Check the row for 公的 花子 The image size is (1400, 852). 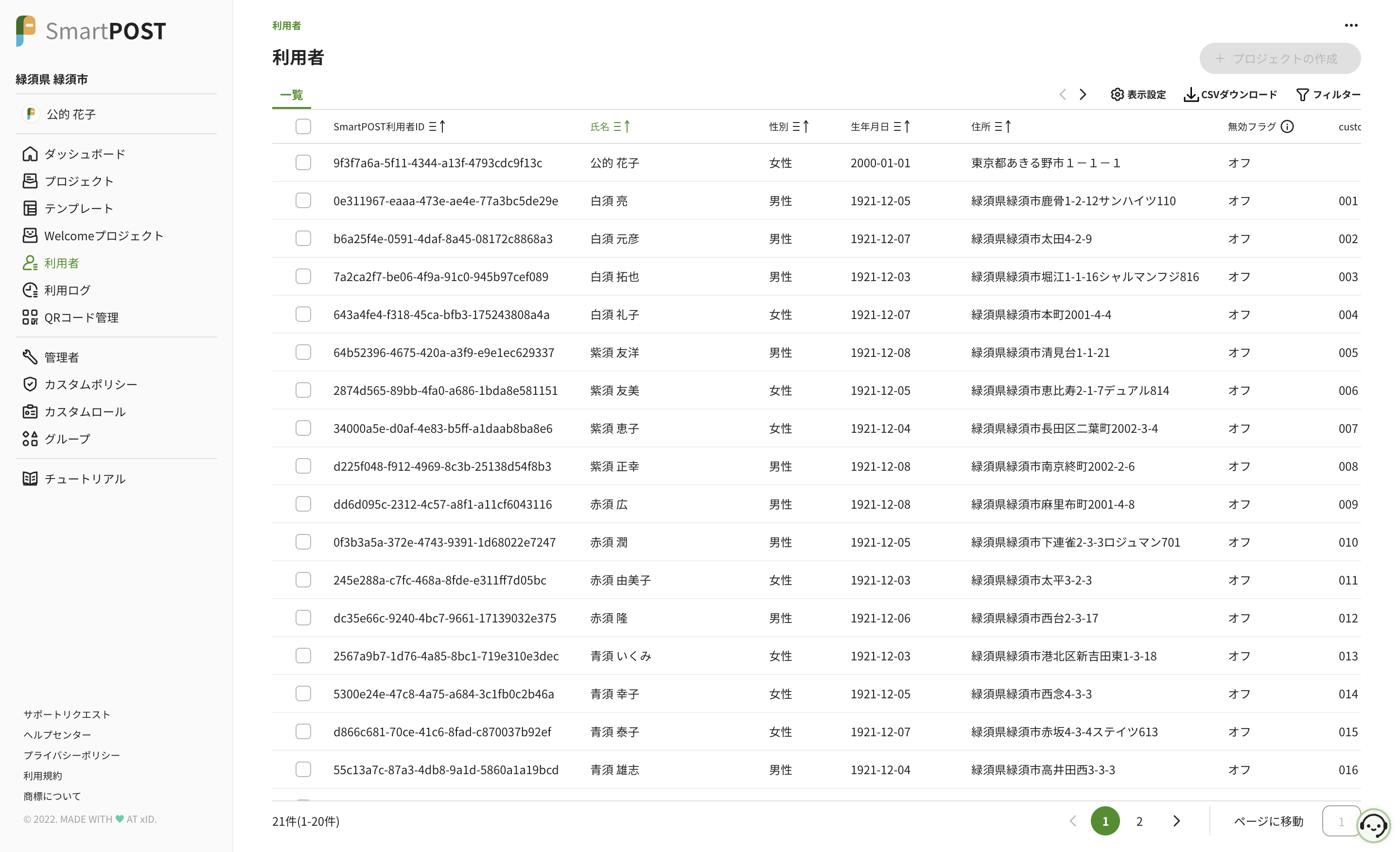point(303,162)
